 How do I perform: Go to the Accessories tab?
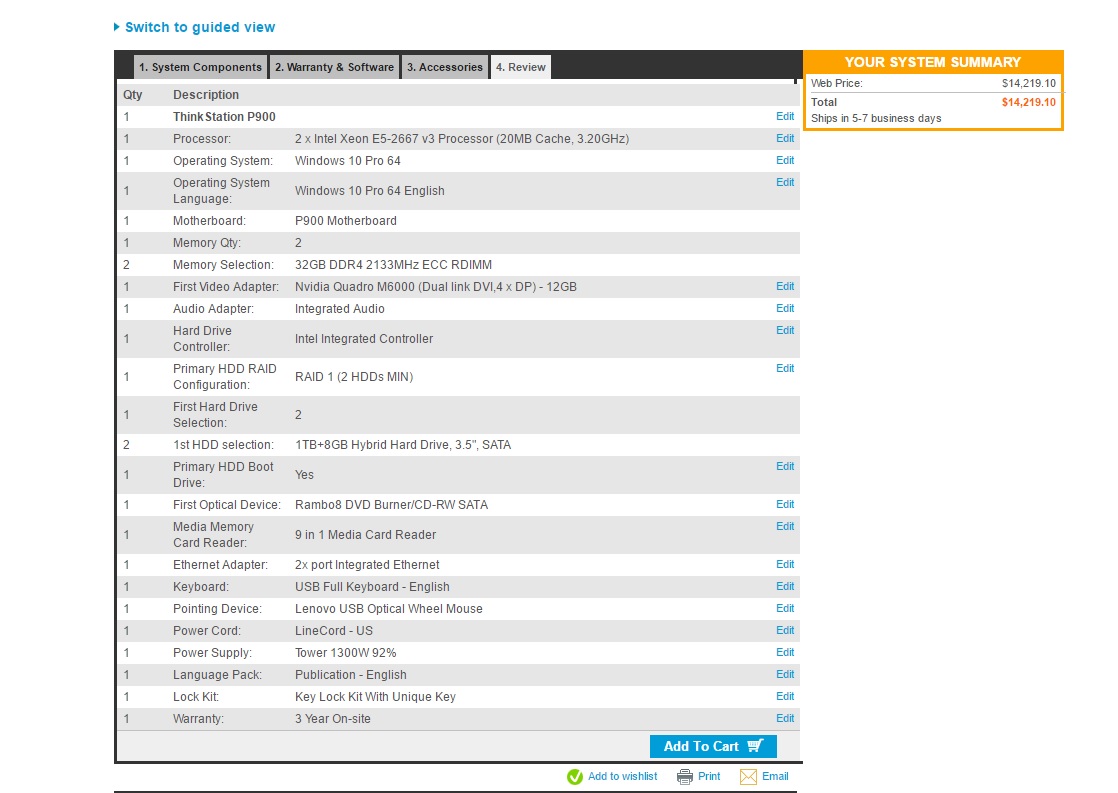445,67
